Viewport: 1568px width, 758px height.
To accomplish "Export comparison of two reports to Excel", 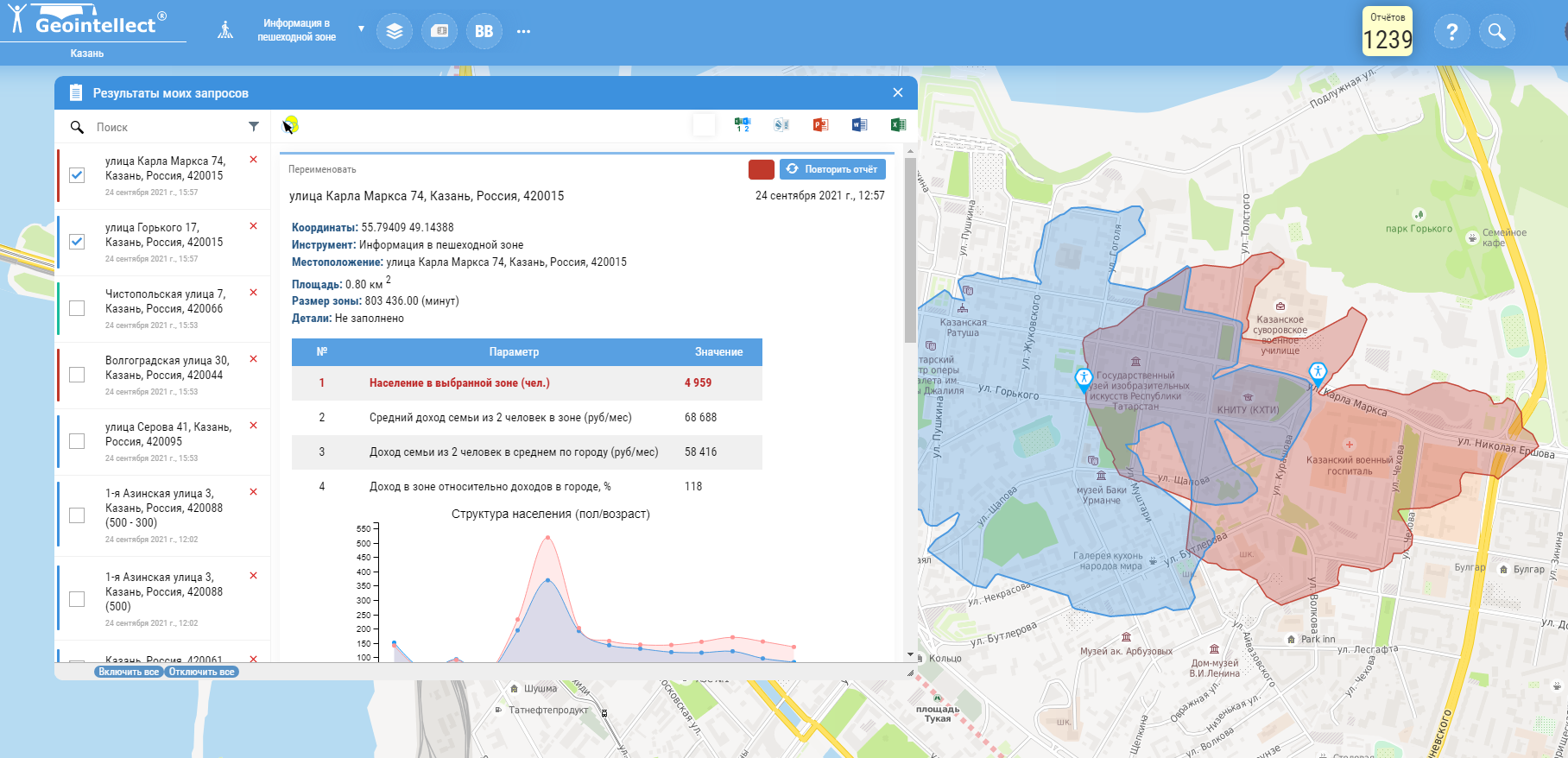I will pyautogui.click(x=743, y=125).
